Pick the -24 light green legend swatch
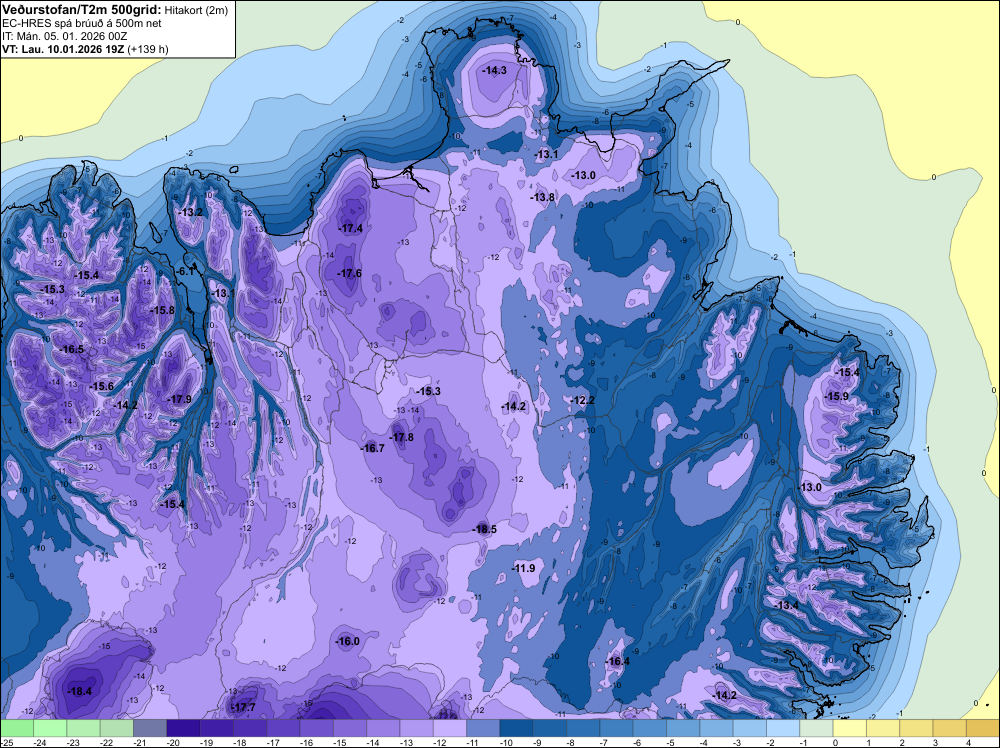The width and height of the screenshot is (1000, 748). (x=50, y=728)
